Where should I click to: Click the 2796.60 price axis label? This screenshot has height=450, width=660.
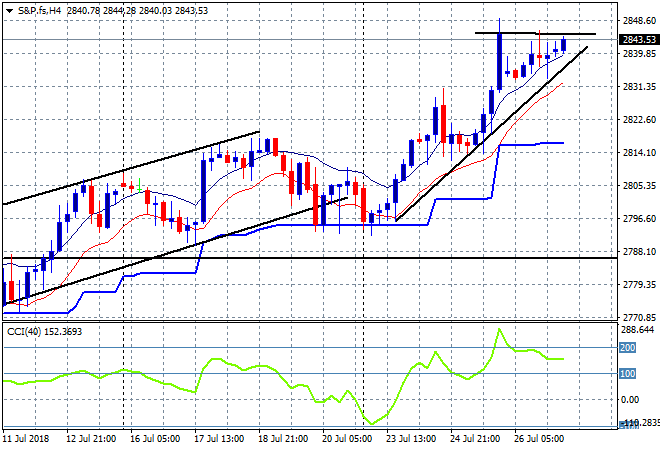[x=639, y=218]
